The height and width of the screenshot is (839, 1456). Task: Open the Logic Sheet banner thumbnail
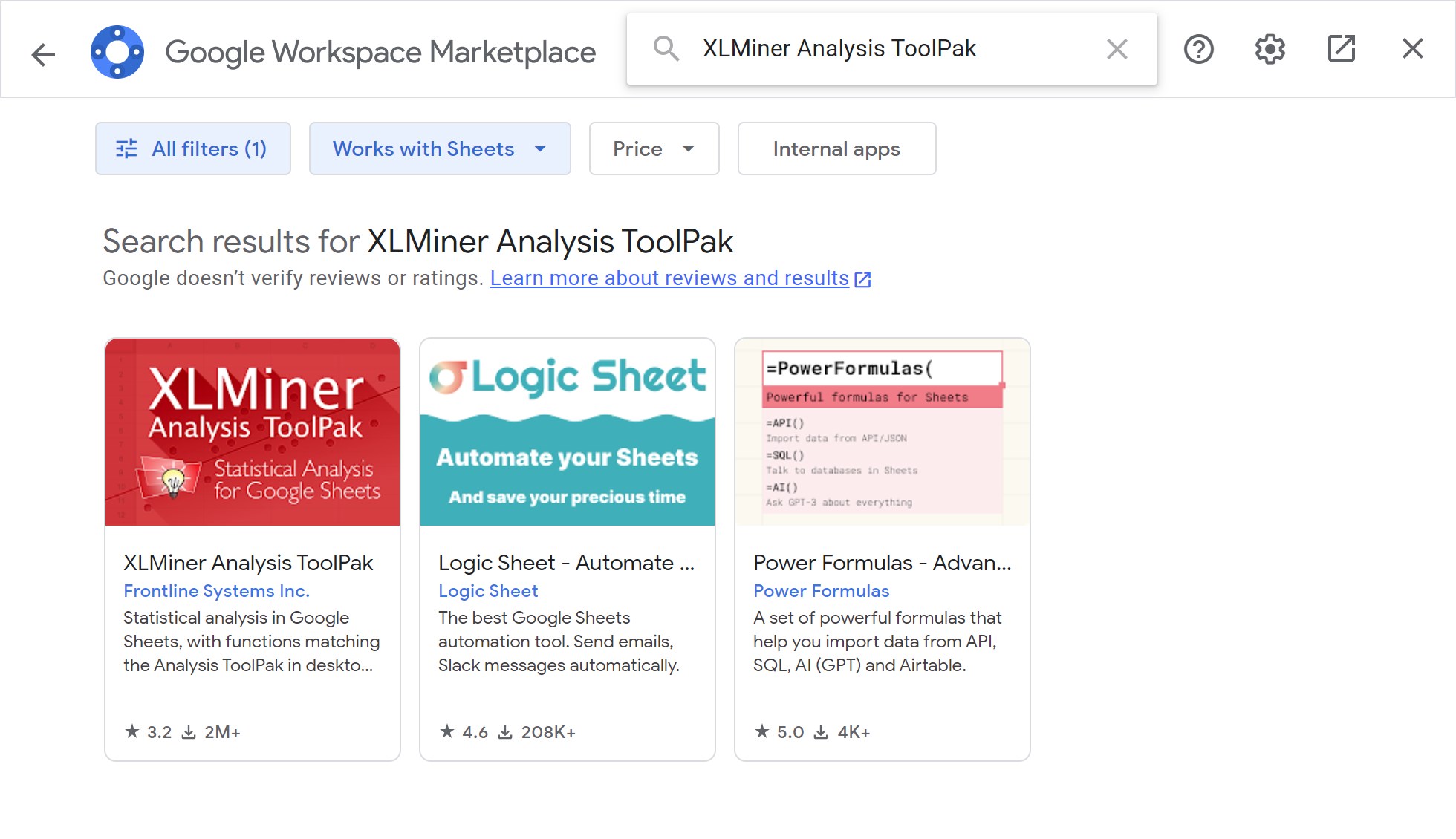point(568,432)
